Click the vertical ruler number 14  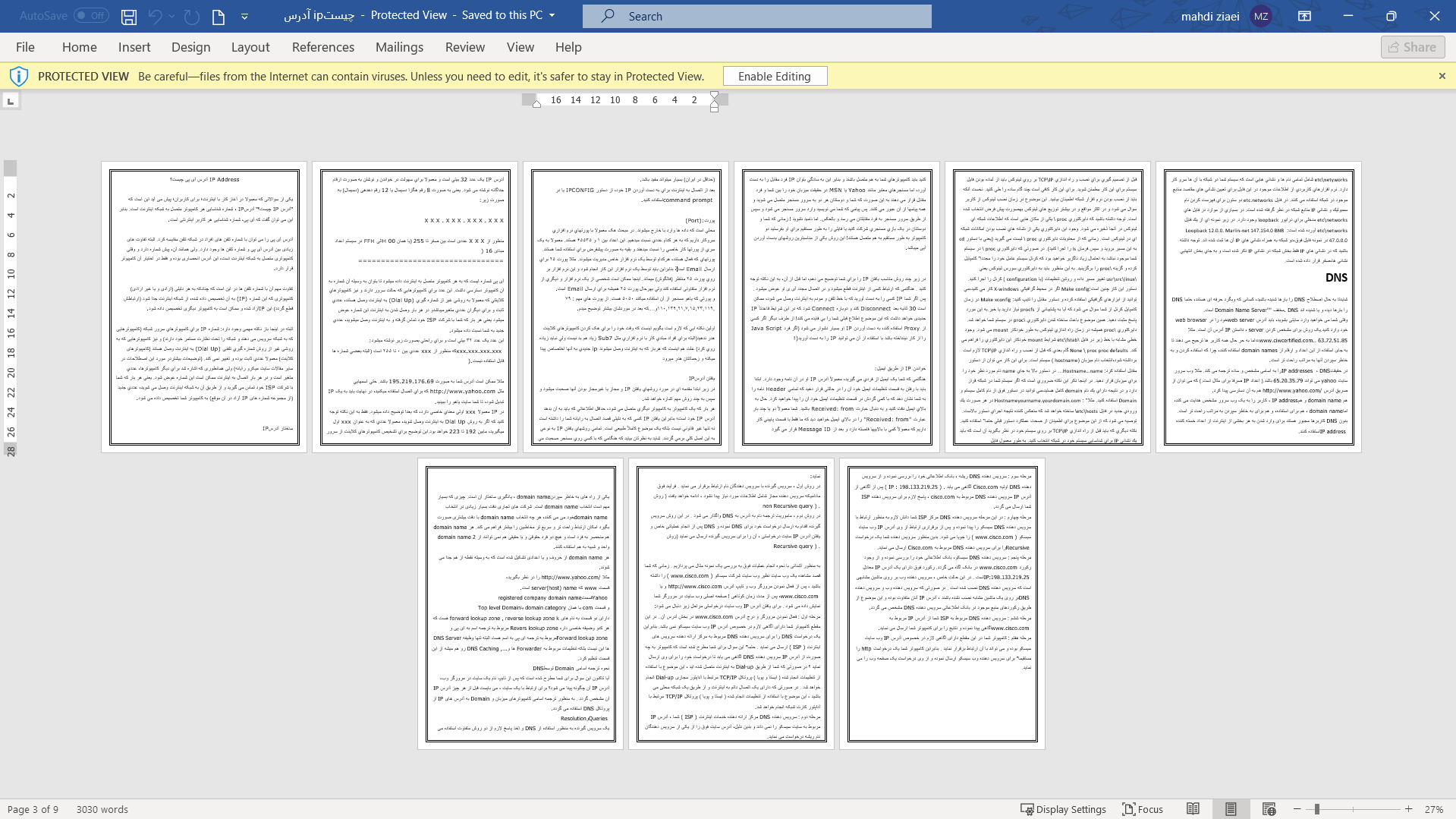coord(11,313)
